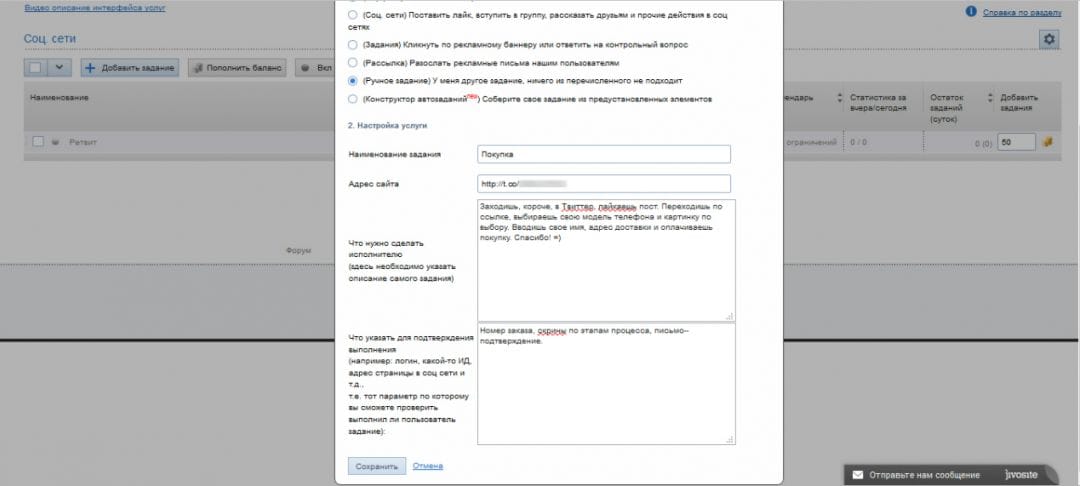Select the Конструктор автозаданий radio option
Viewport: 1080px width, 486px height.
tap(353, 99)
